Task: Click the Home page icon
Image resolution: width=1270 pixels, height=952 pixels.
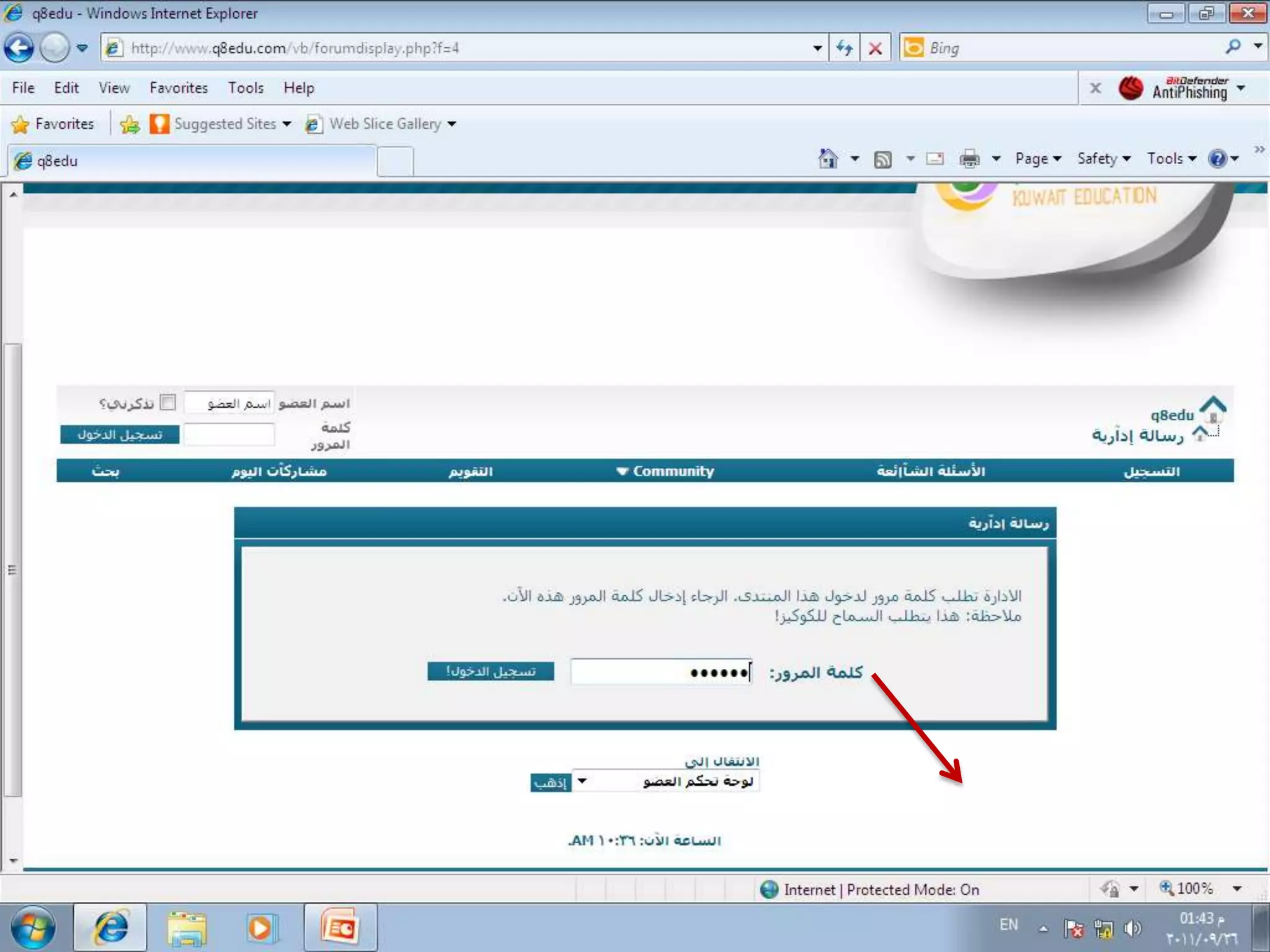Action: (828, 159)
